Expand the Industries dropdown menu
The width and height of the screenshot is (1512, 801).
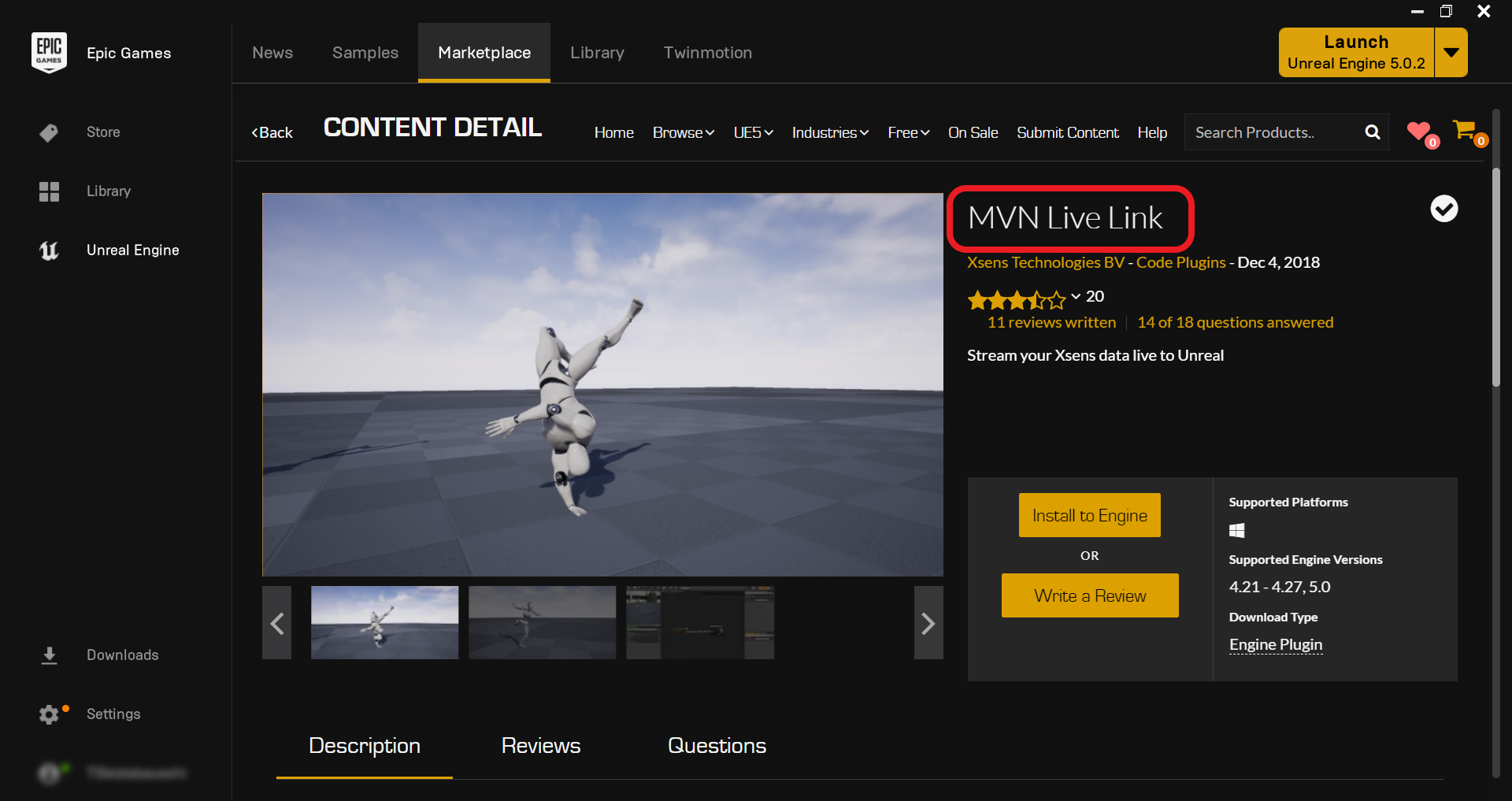tap(830, 132)
